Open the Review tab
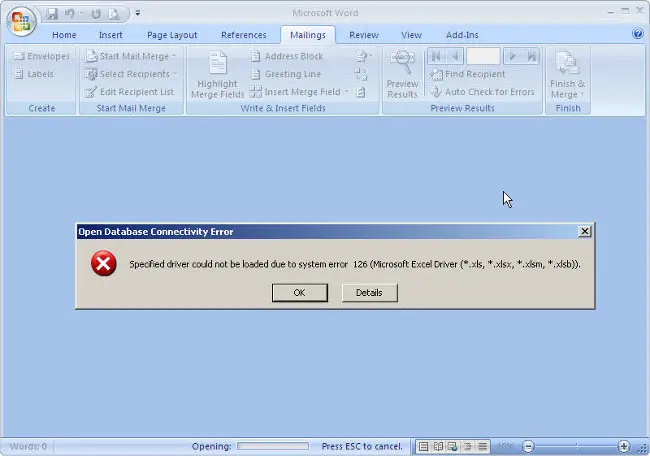Image resolution: width=650 pixels, height=456 pixels. click(x=364, y=35)
